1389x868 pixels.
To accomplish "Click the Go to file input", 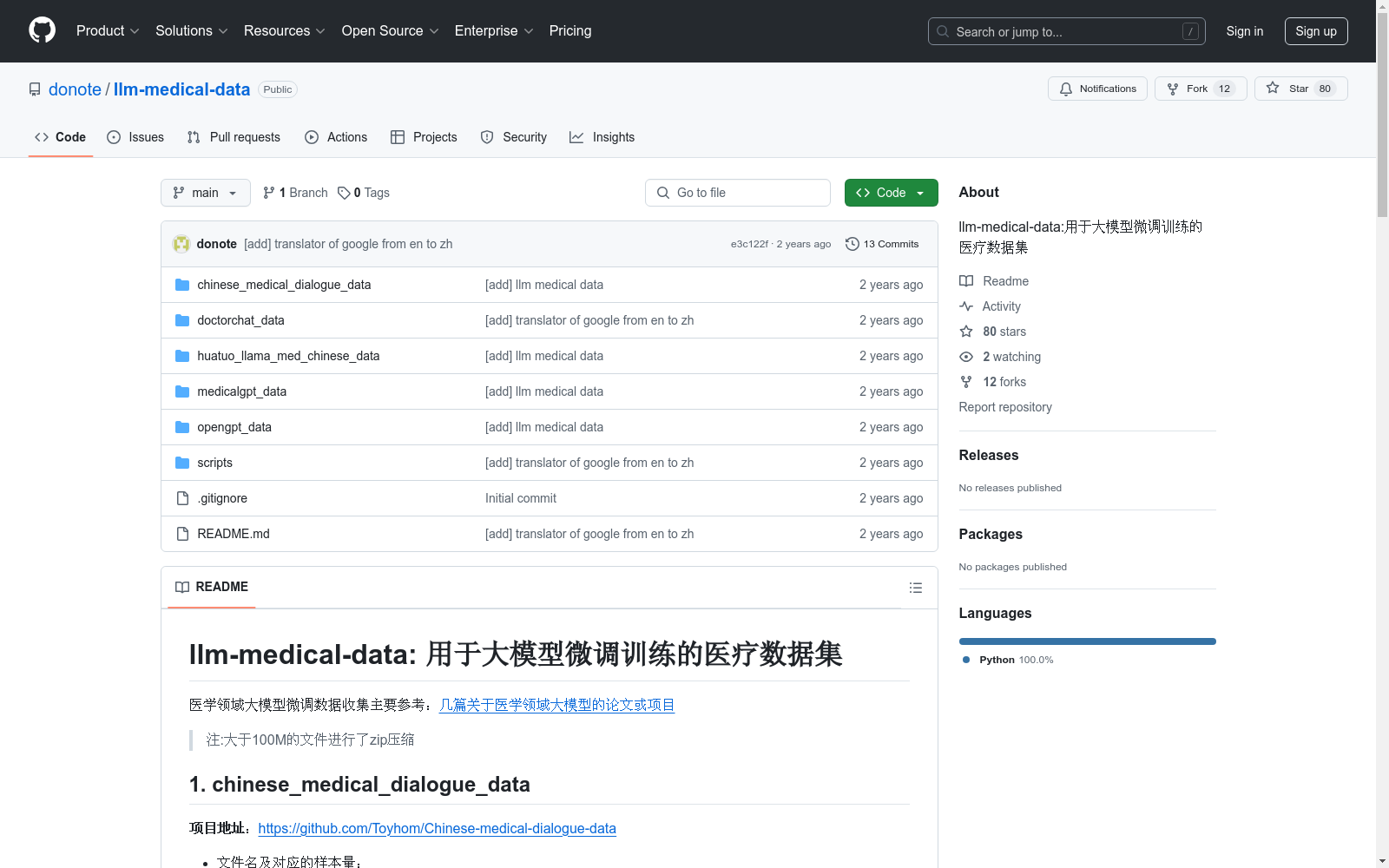I will [738, 193].
